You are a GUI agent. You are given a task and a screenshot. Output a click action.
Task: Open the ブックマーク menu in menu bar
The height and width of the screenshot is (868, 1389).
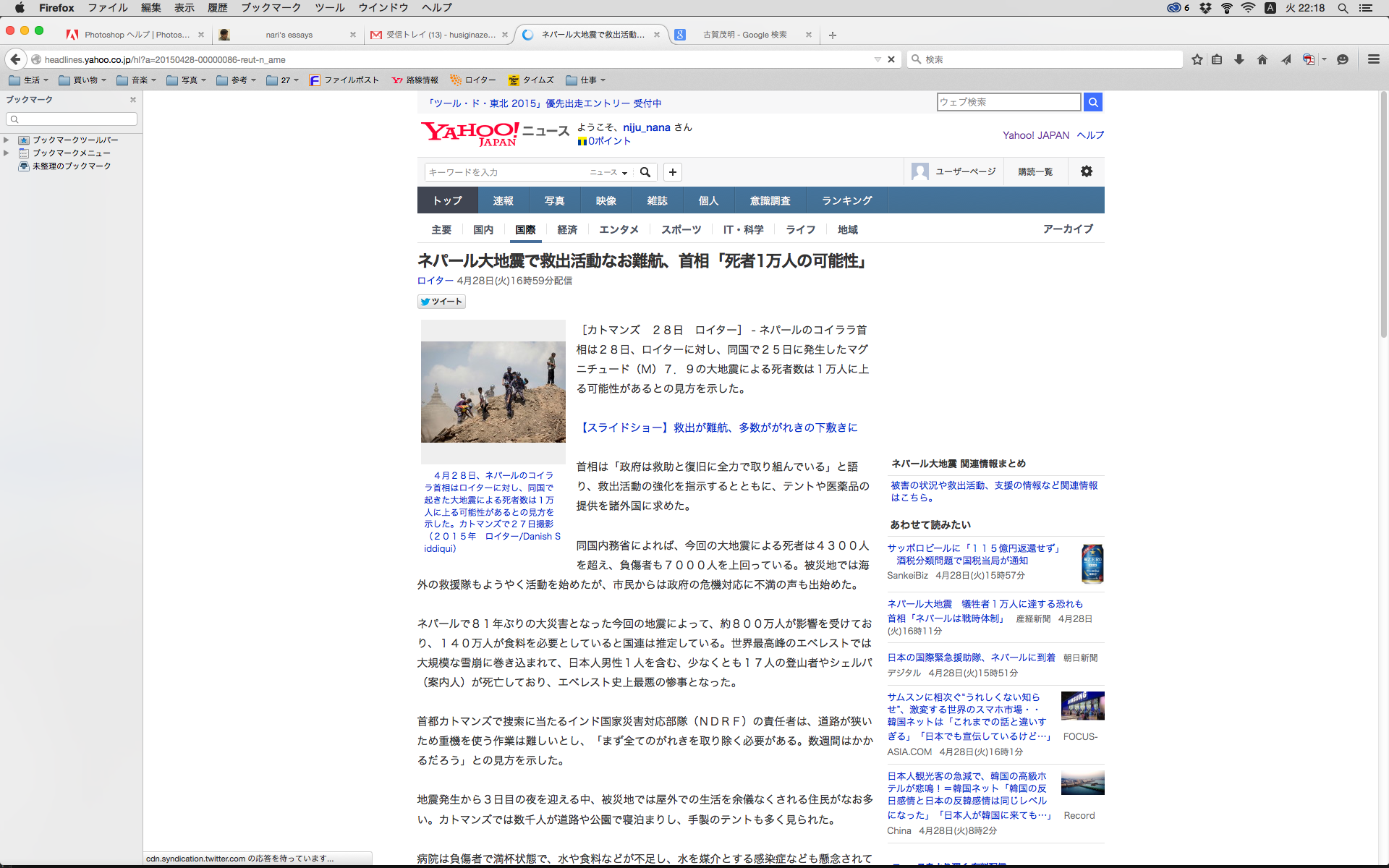click(x=271, y=8)
